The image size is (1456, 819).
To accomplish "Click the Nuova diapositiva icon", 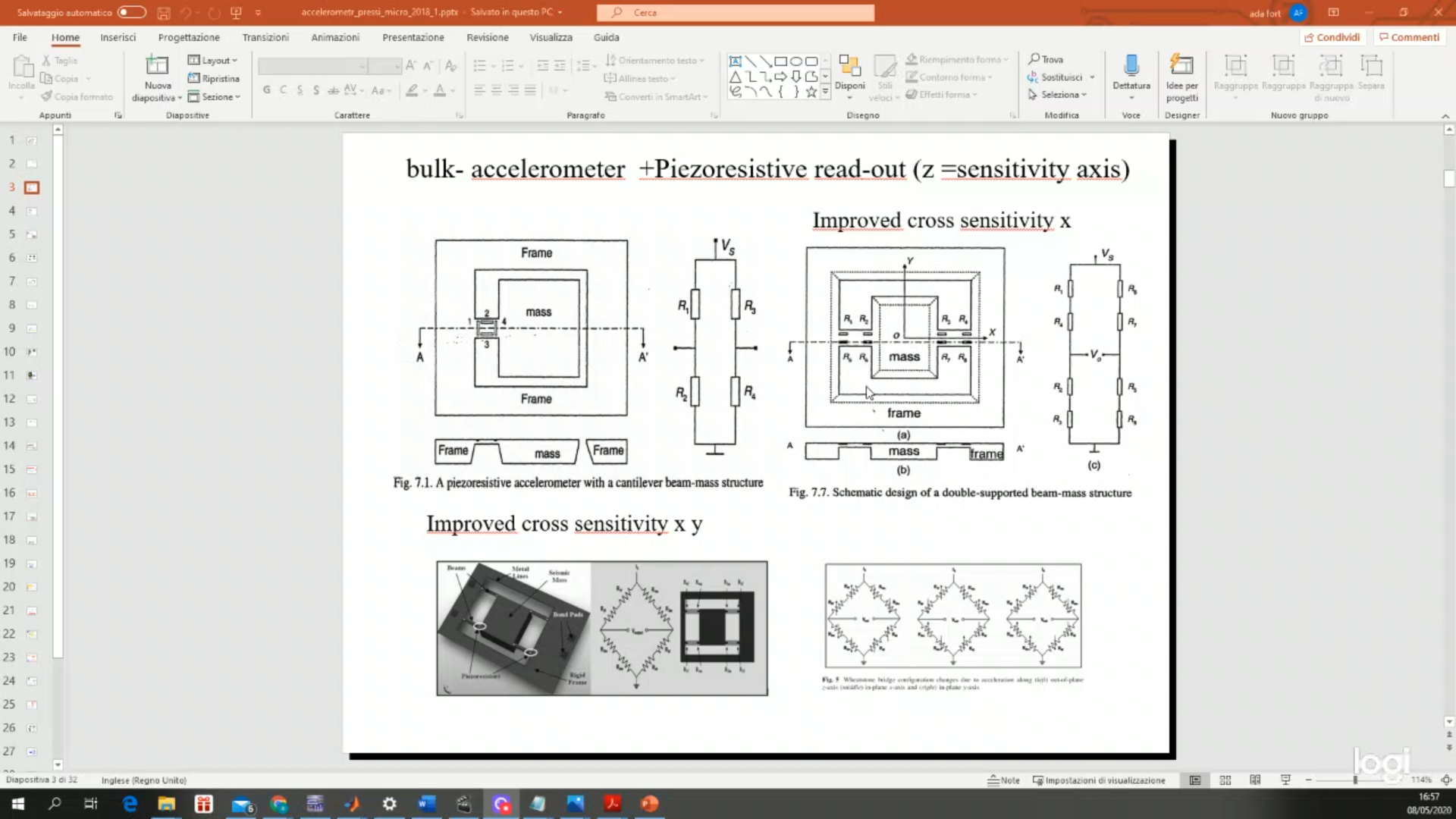I will point(157,66).
